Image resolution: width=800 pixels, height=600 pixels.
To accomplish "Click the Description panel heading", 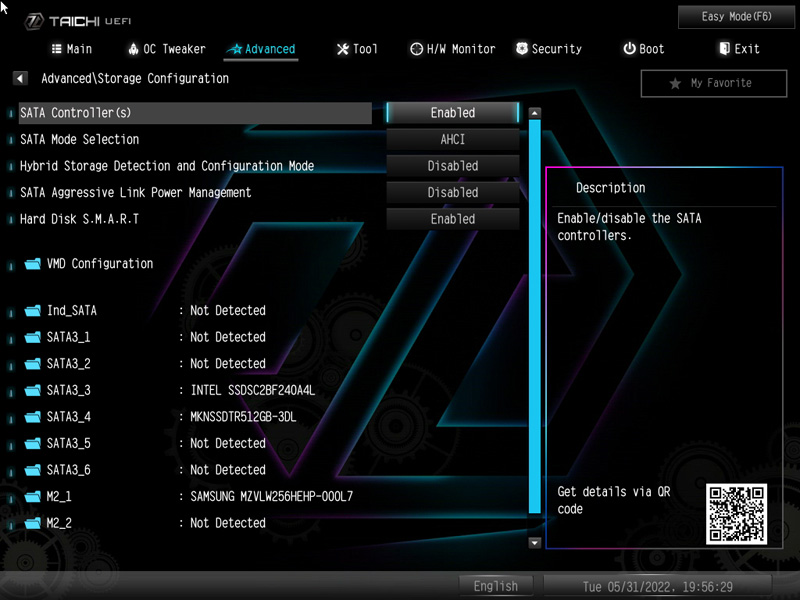I will 610,188.
